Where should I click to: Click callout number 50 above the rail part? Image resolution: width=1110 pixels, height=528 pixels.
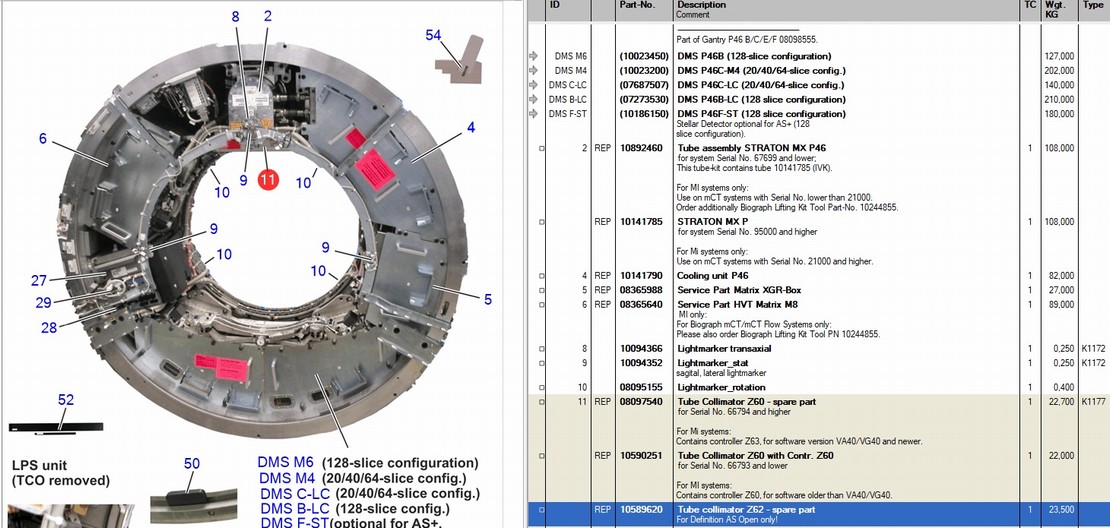[x=192, y=464]
